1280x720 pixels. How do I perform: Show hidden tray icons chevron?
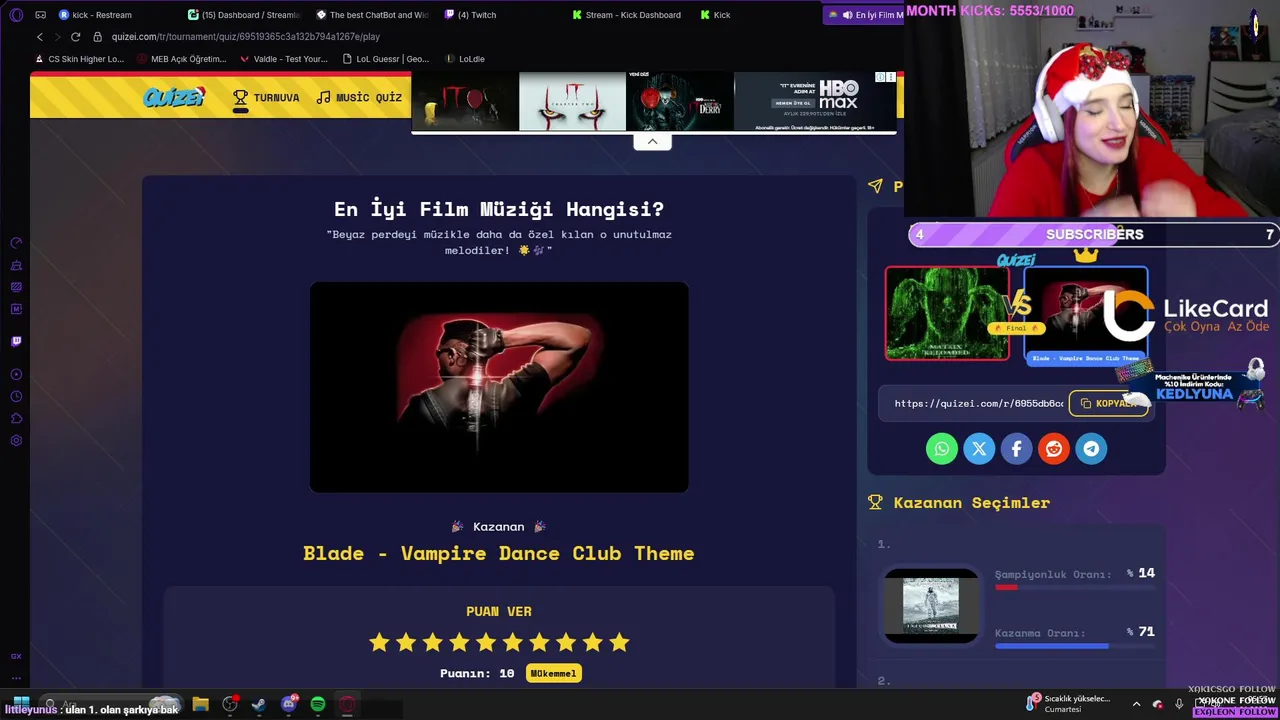coord(1136,704)
